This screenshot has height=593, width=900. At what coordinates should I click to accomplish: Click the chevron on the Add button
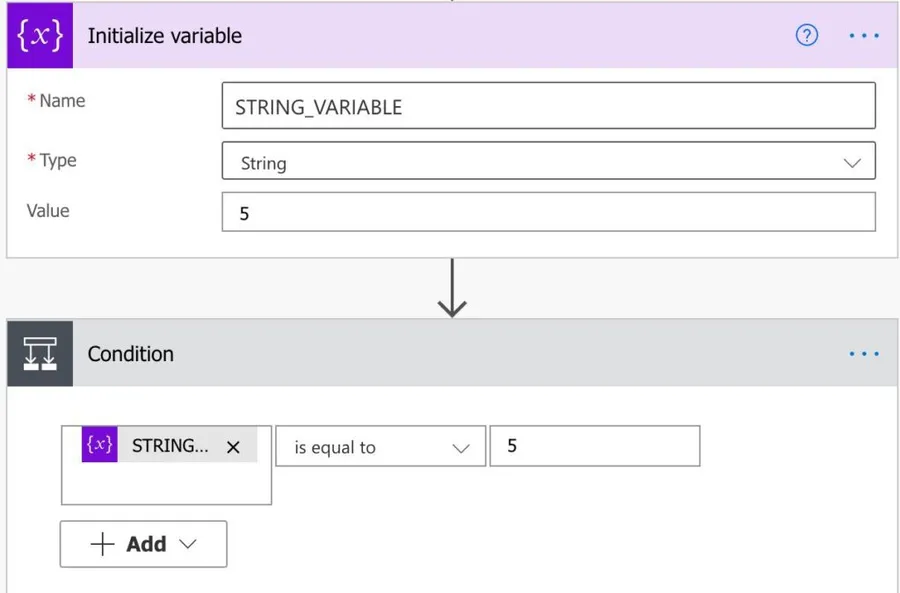(x=187, y=544)
